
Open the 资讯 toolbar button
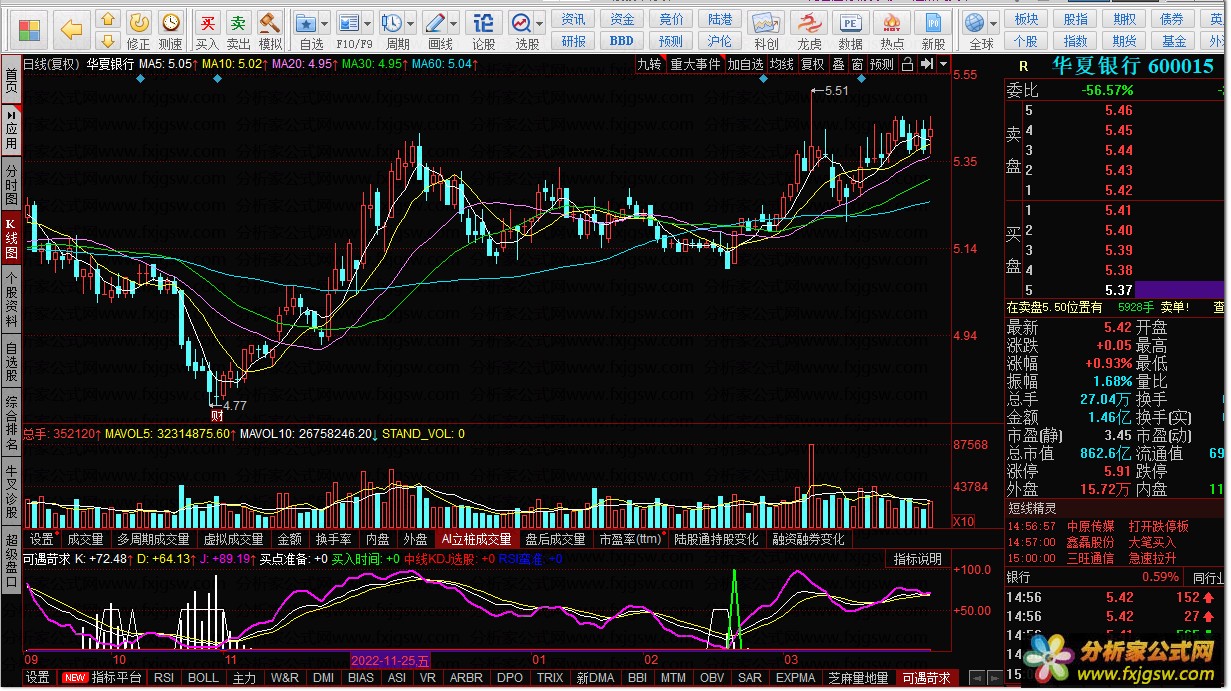[x=574, y=19]
